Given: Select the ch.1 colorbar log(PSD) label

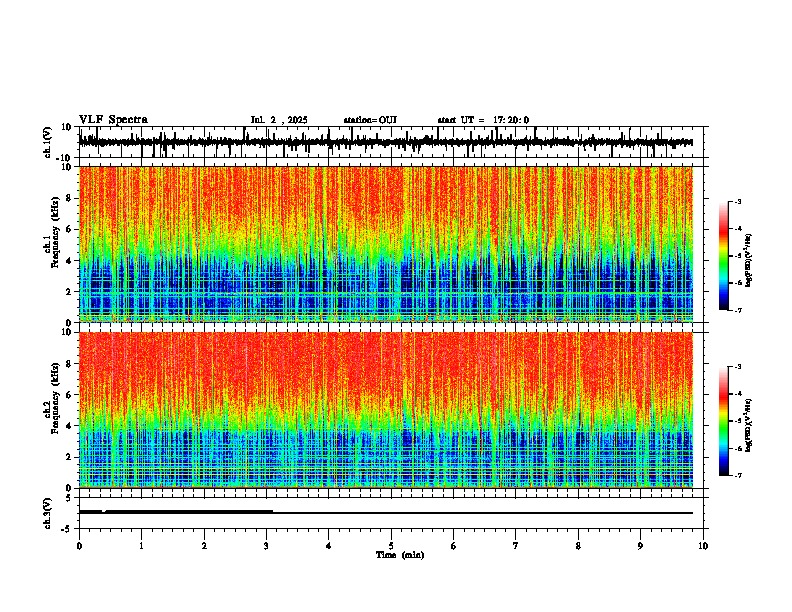Looking at the screenshot, I should coord(749,261).
